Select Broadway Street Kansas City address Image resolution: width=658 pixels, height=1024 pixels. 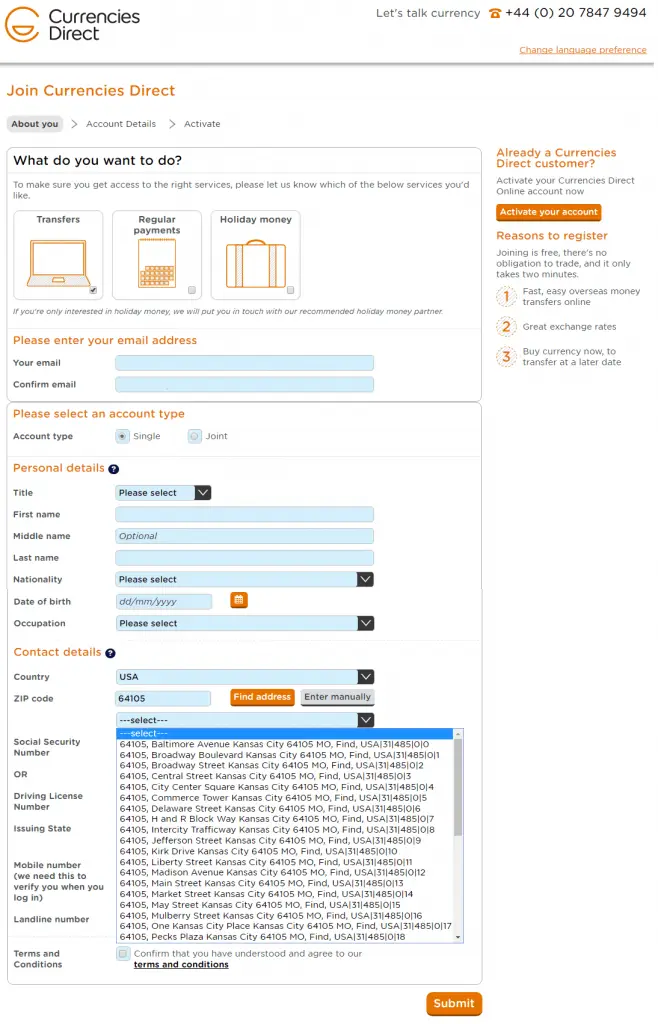[x=285, y=765]
